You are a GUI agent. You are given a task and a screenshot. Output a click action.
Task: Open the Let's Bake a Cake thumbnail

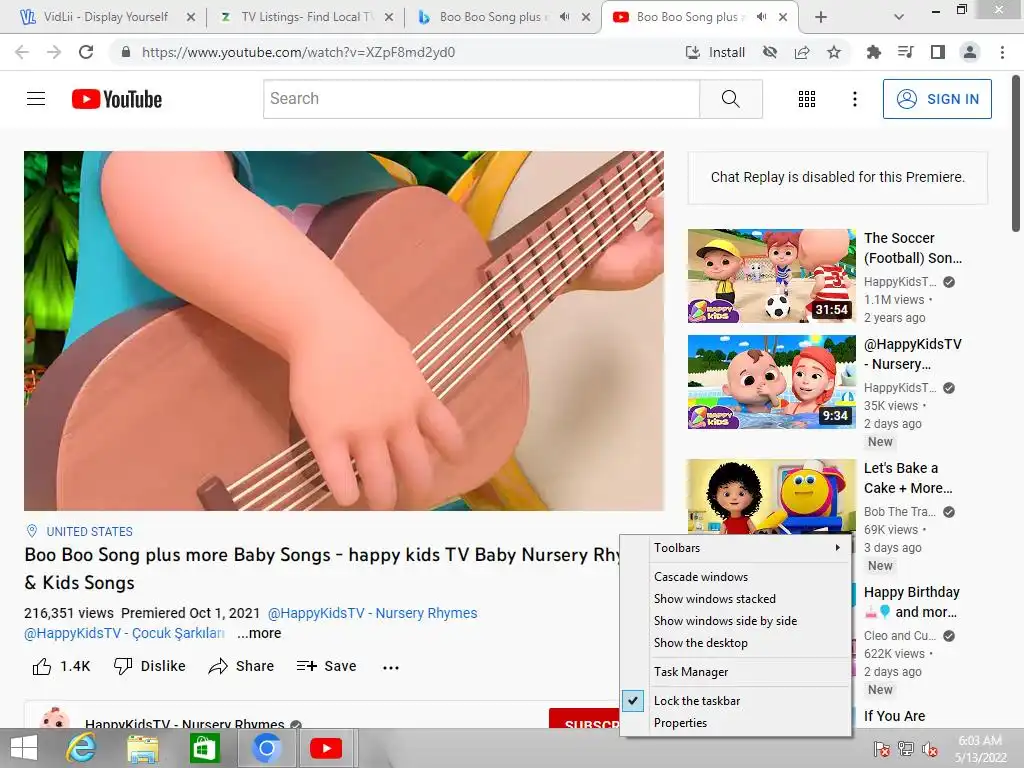click(x=771, y=497)
